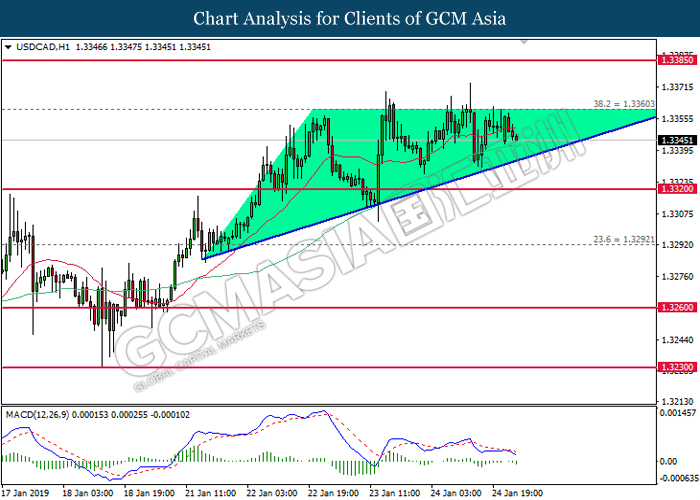Viewport: 700px width, 500px height.
Task: Click the USDCAD,H1 symbol label
Action: pos(43,47)
